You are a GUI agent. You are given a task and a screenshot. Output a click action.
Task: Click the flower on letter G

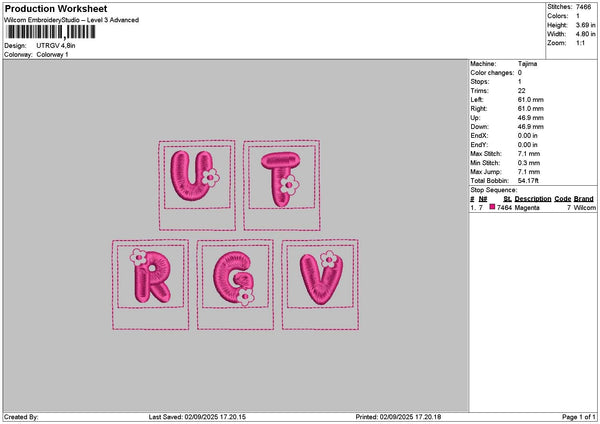point(245,296)
